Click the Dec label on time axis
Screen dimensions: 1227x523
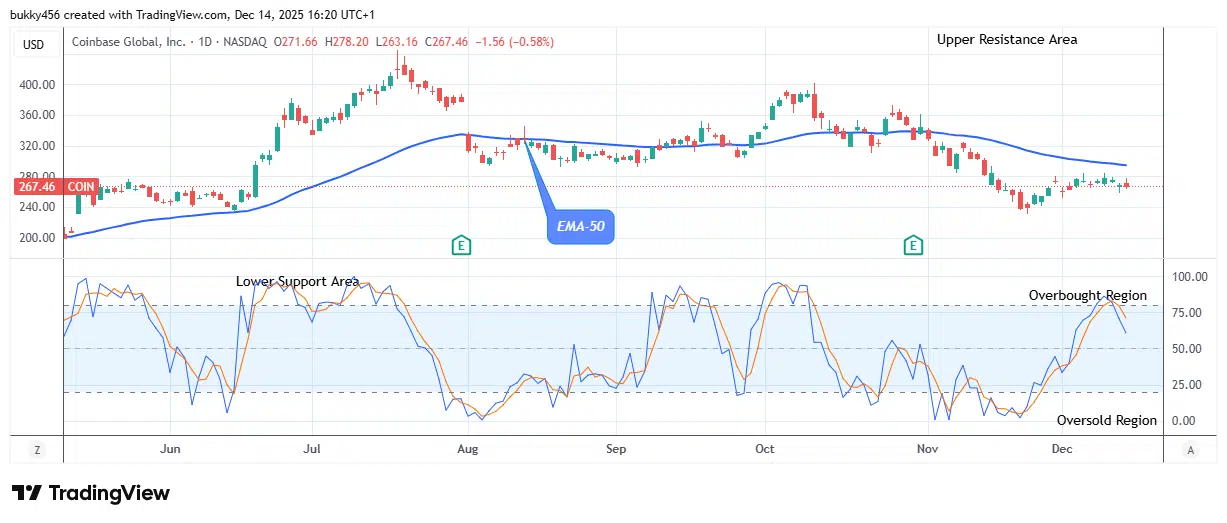[1060, 449]
